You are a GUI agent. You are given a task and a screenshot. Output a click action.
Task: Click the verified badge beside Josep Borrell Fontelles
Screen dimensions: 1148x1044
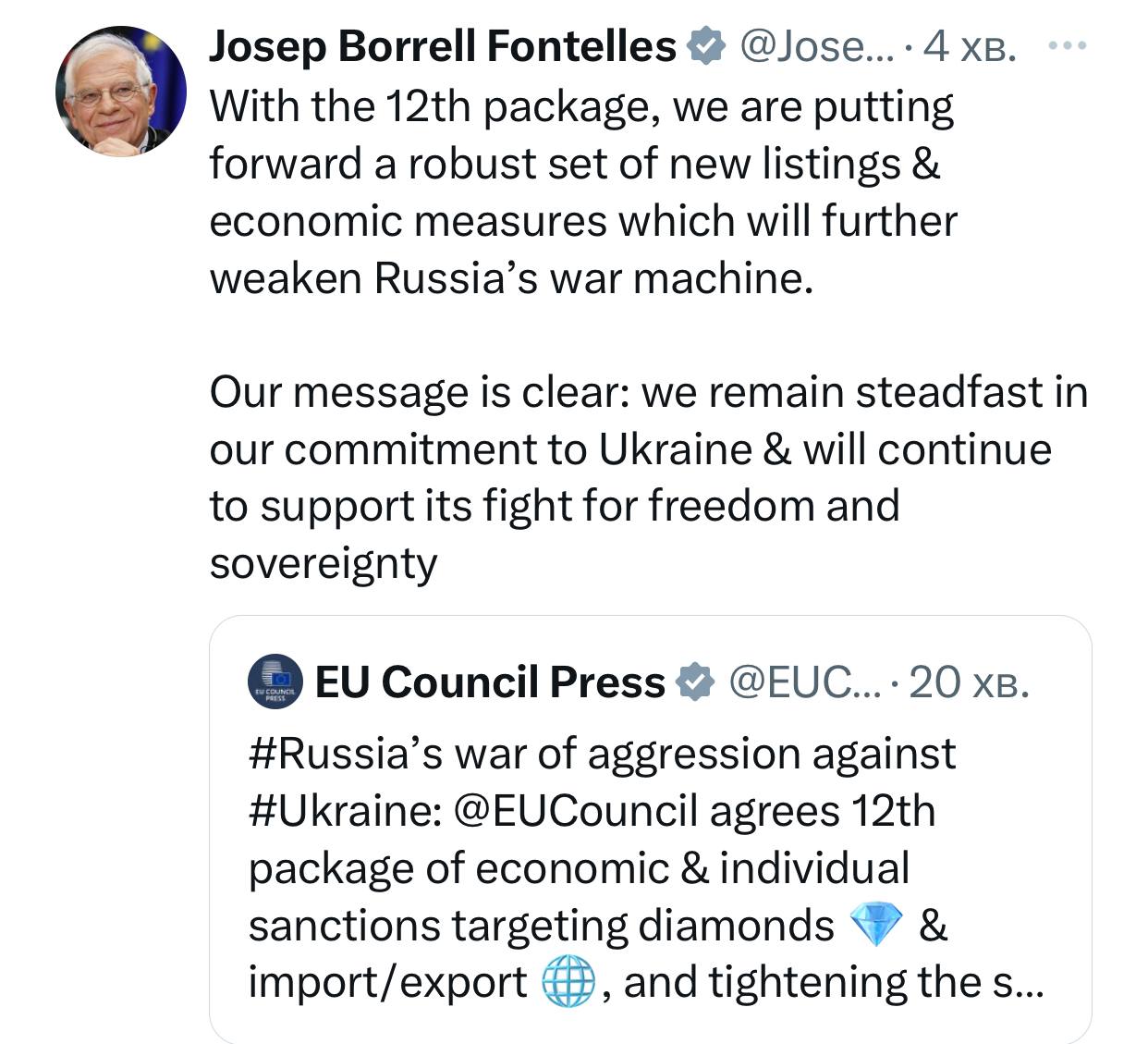[705, 46]
